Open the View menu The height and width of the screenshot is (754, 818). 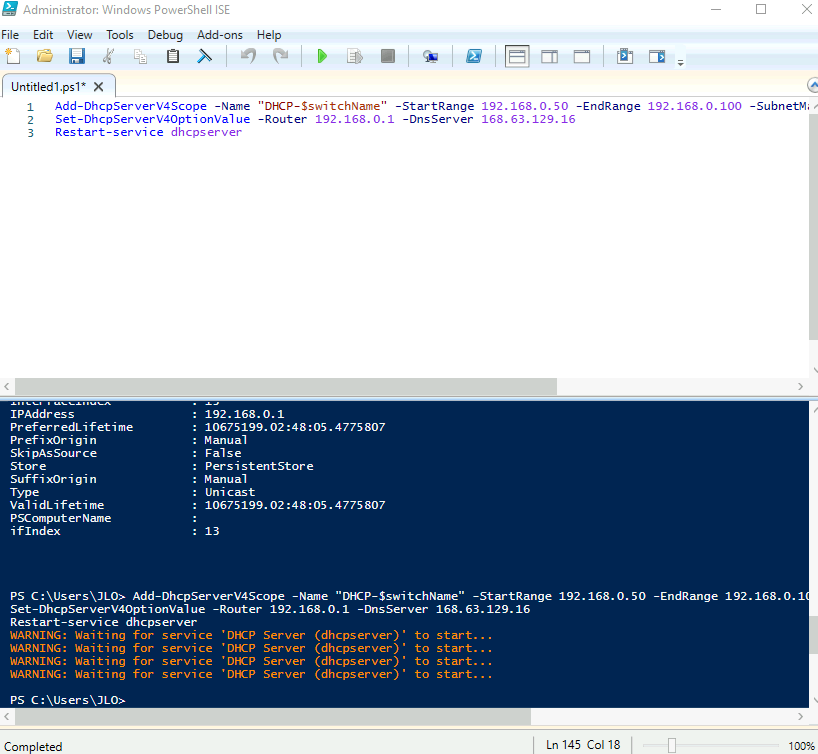click(x=79, y=35)
